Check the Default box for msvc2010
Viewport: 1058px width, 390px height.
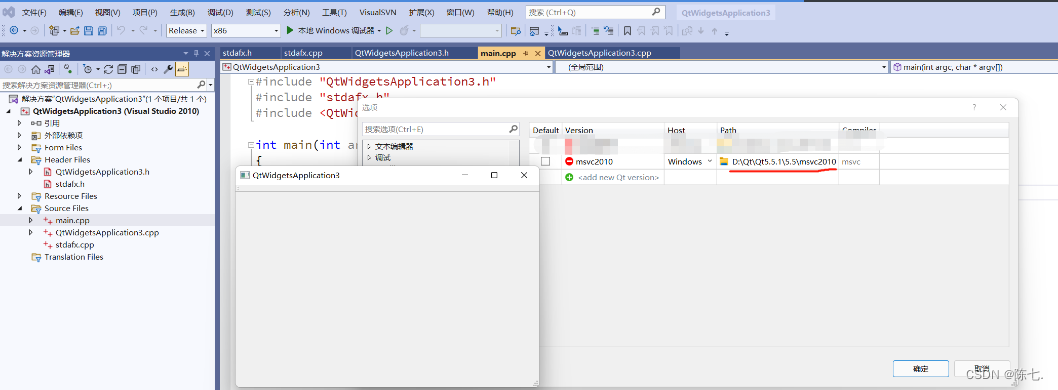[545, 162]
